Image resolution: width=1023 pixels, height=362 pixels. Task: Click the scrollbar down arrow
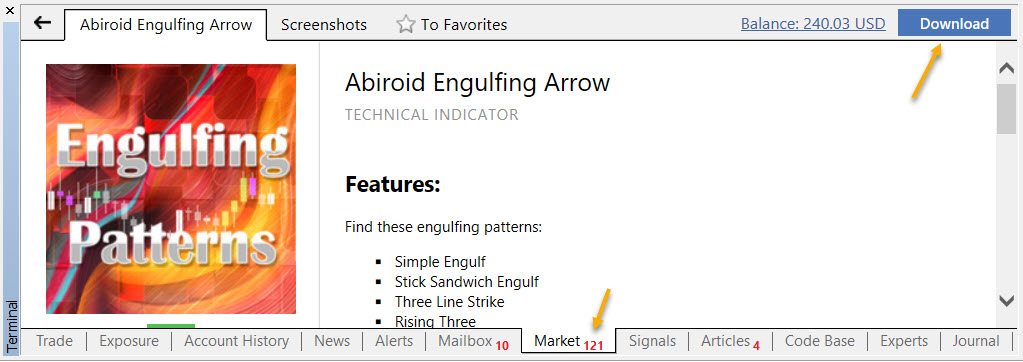pos(1006,300)
